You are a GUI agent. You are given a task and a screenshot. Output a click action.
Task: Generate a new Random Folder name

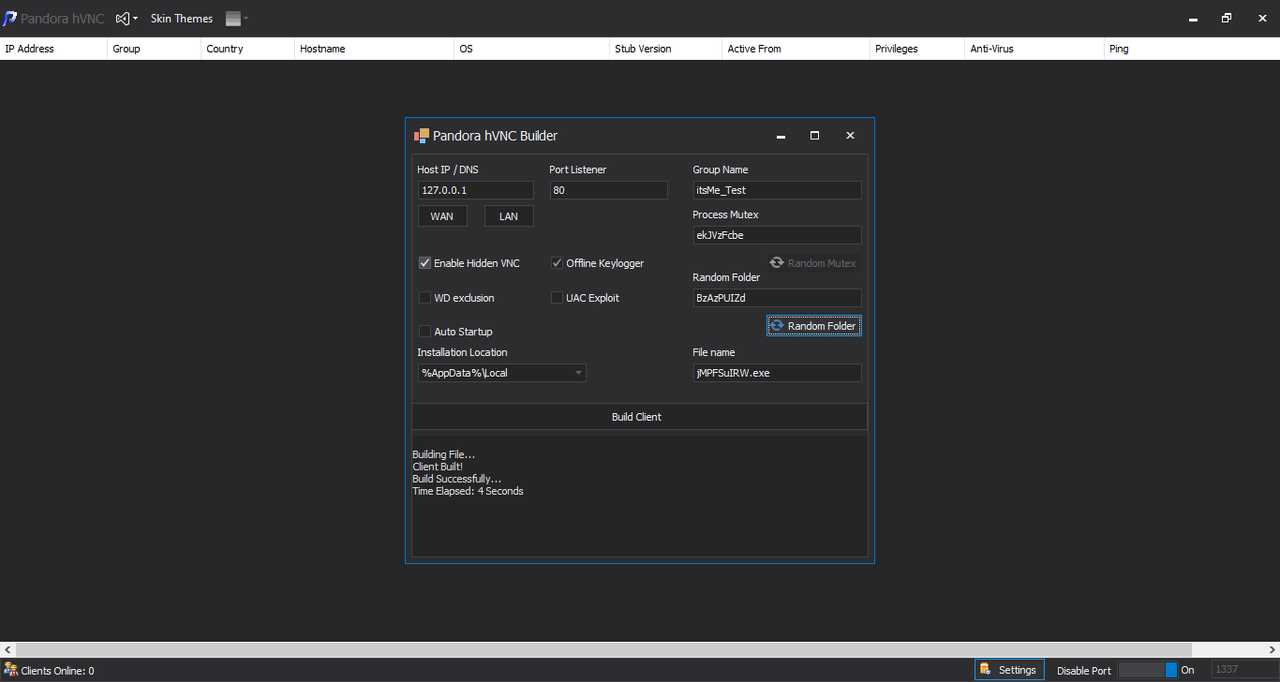813,326
